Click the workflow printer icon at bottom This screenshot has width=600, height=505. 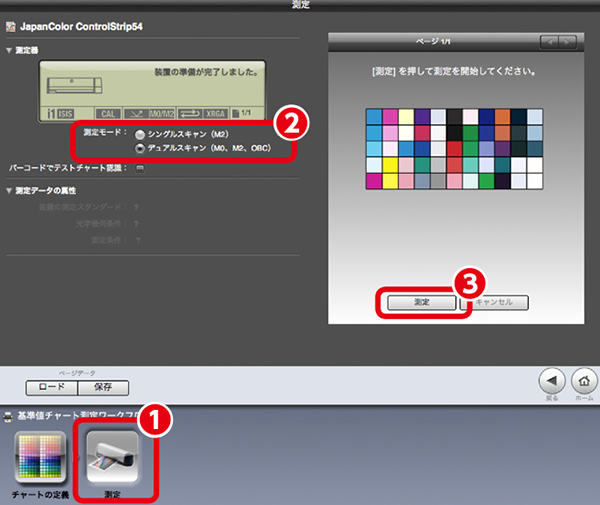[x=8, y=417]
